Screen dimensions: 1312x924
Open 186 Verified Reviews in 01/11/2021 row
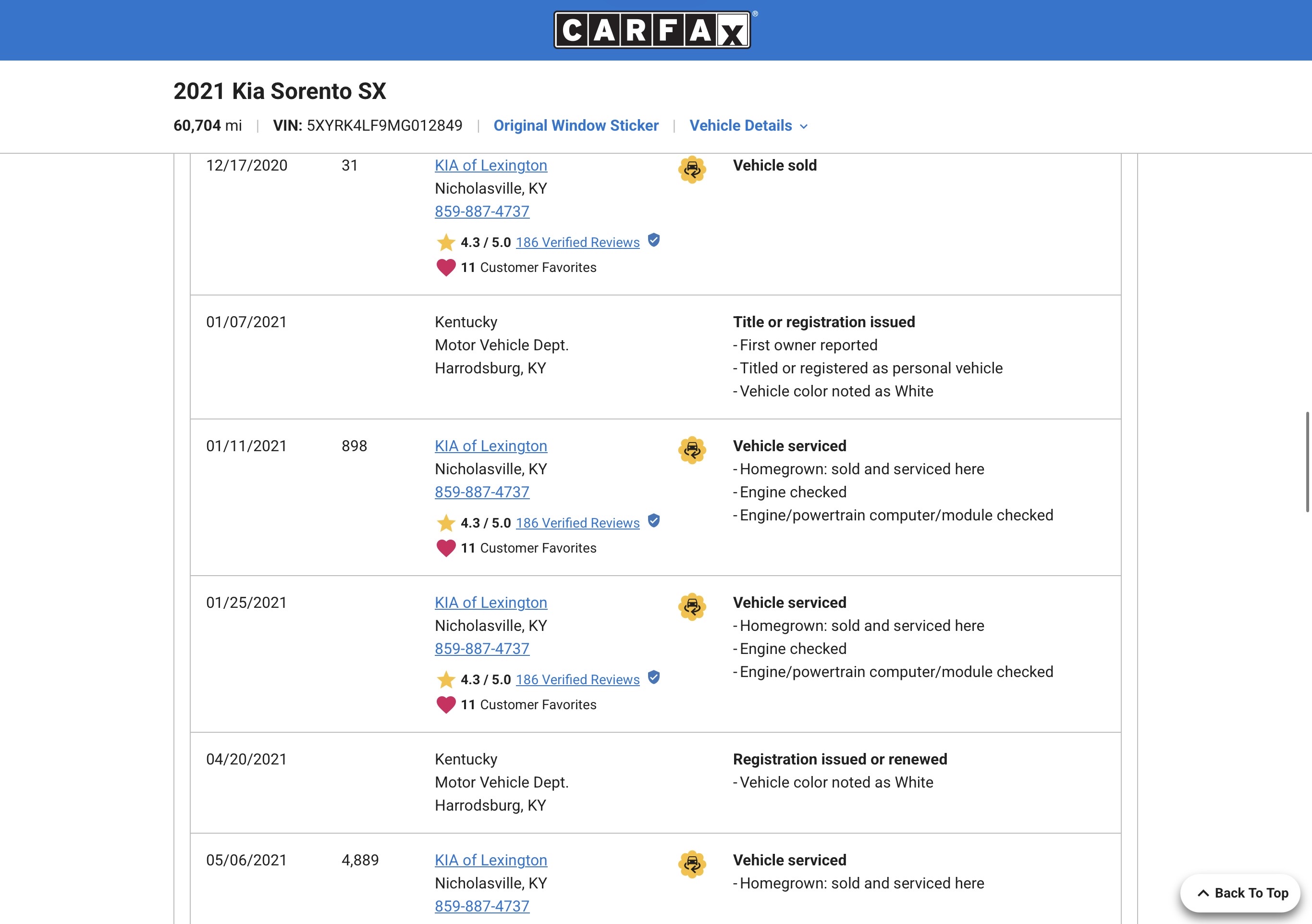tap(578, 523)
